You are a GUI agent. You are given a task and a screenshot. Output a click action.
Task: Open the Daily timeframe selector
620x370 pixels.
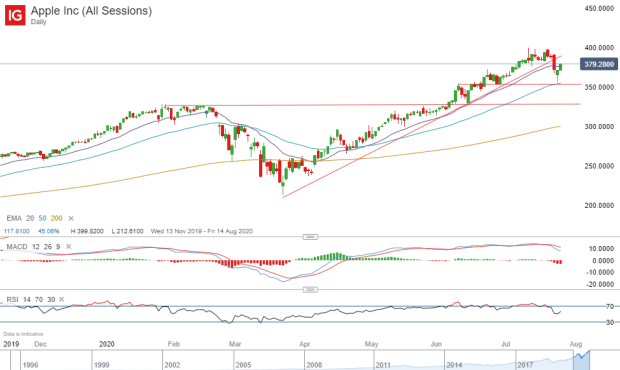coord(38,22)
